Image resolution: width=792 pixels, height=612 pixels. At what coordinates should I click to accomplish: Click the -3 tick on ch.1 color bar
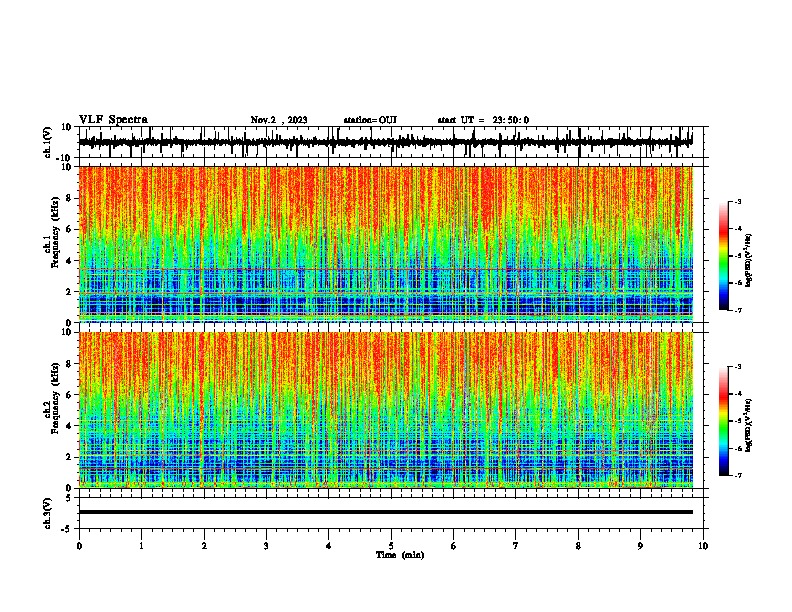(738, 201)
